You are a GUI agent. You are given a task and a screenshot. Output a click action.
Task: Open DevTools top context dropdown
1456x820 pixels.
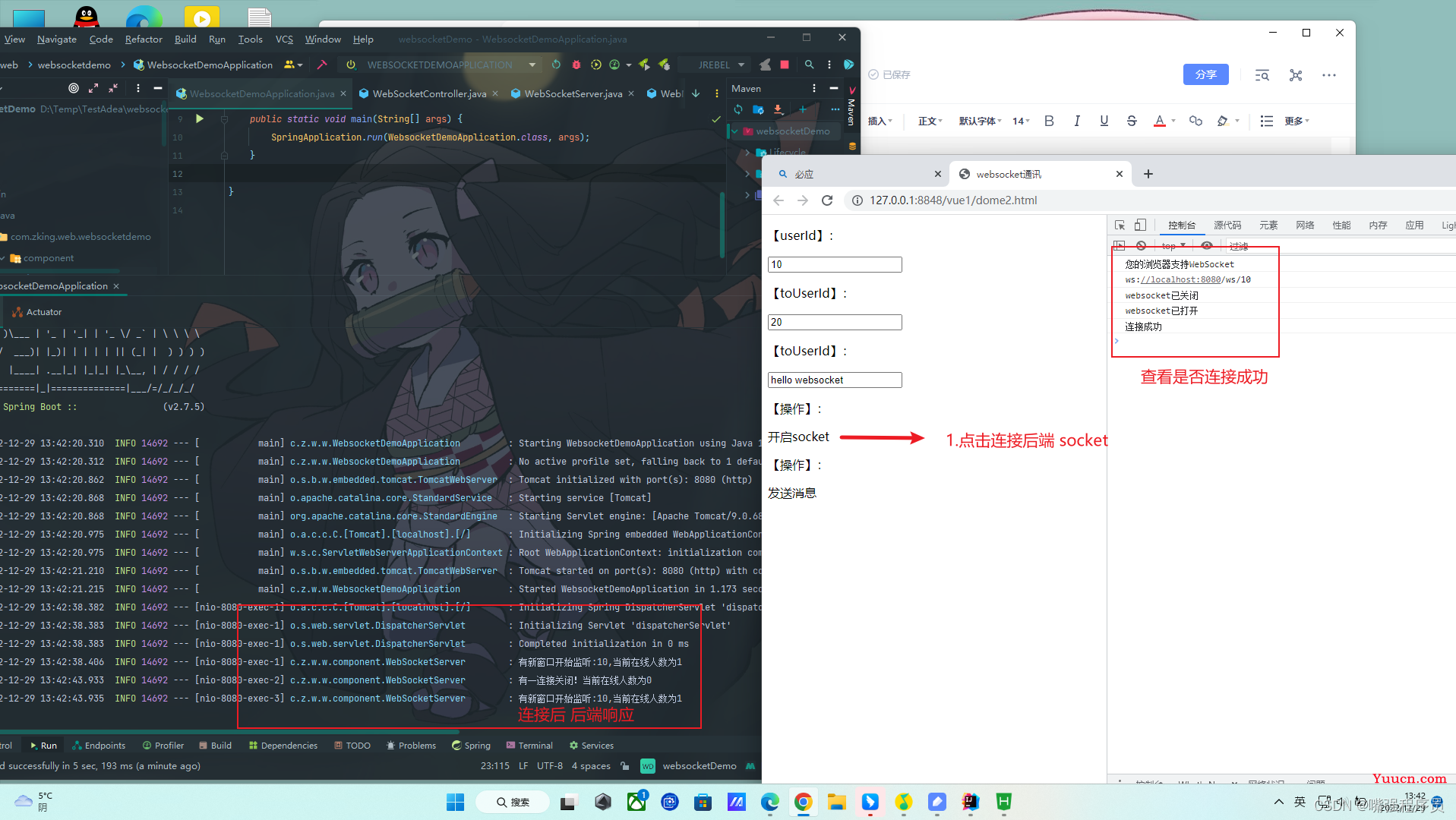coord(1173,245)
